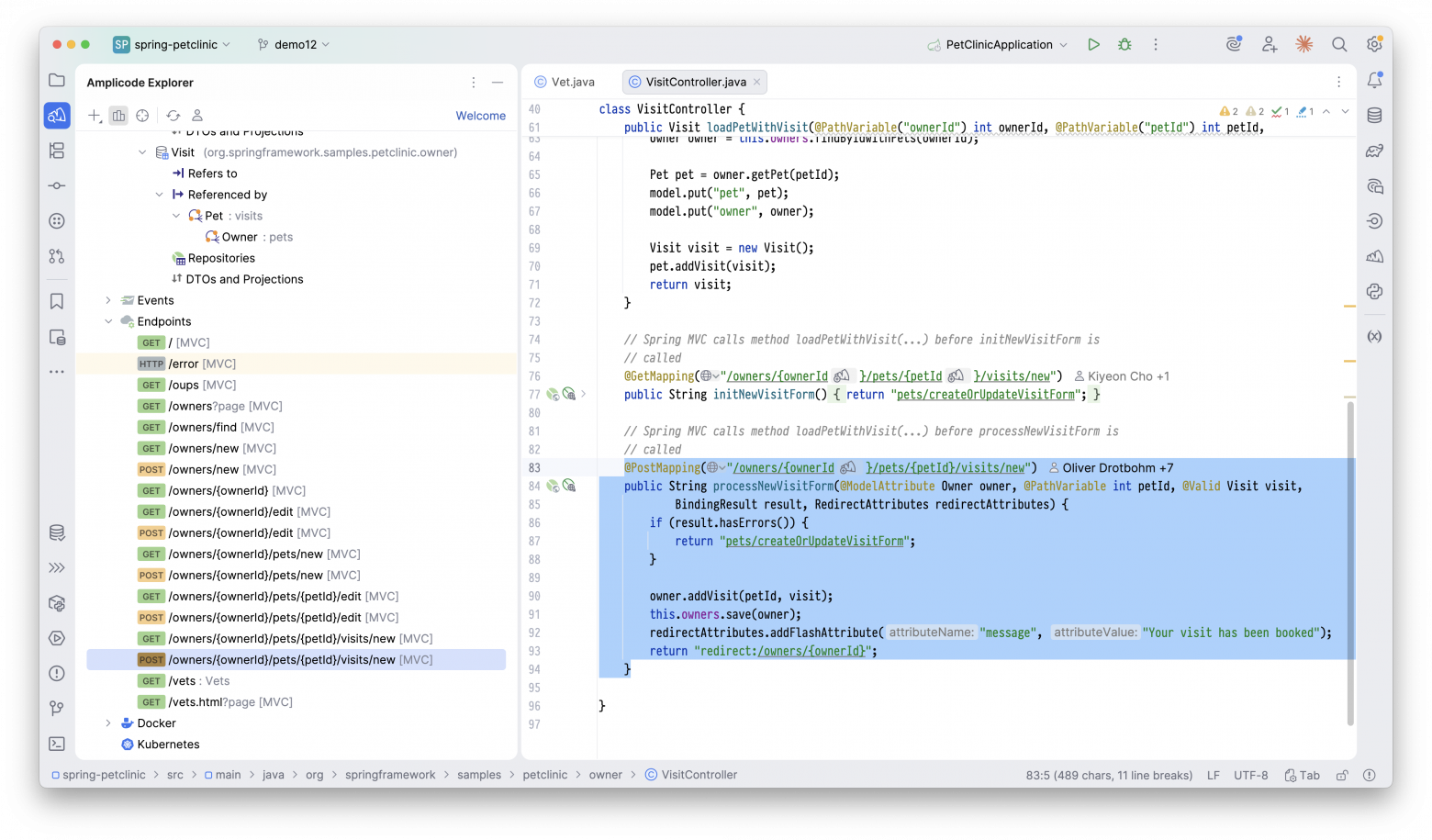The width and height of the screenshot is (1432, 840).
Task: Select Repositories under Visit
Action: click(213, 258)
